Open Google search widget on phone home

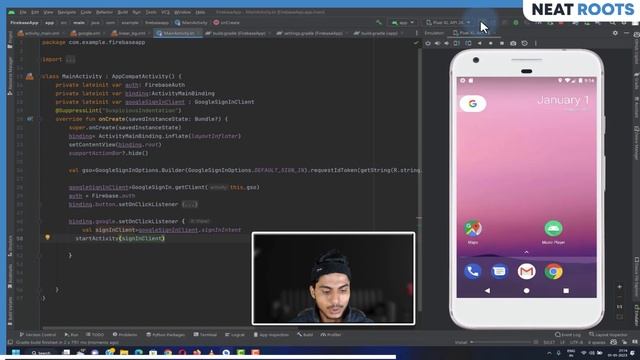click(473, 104)
